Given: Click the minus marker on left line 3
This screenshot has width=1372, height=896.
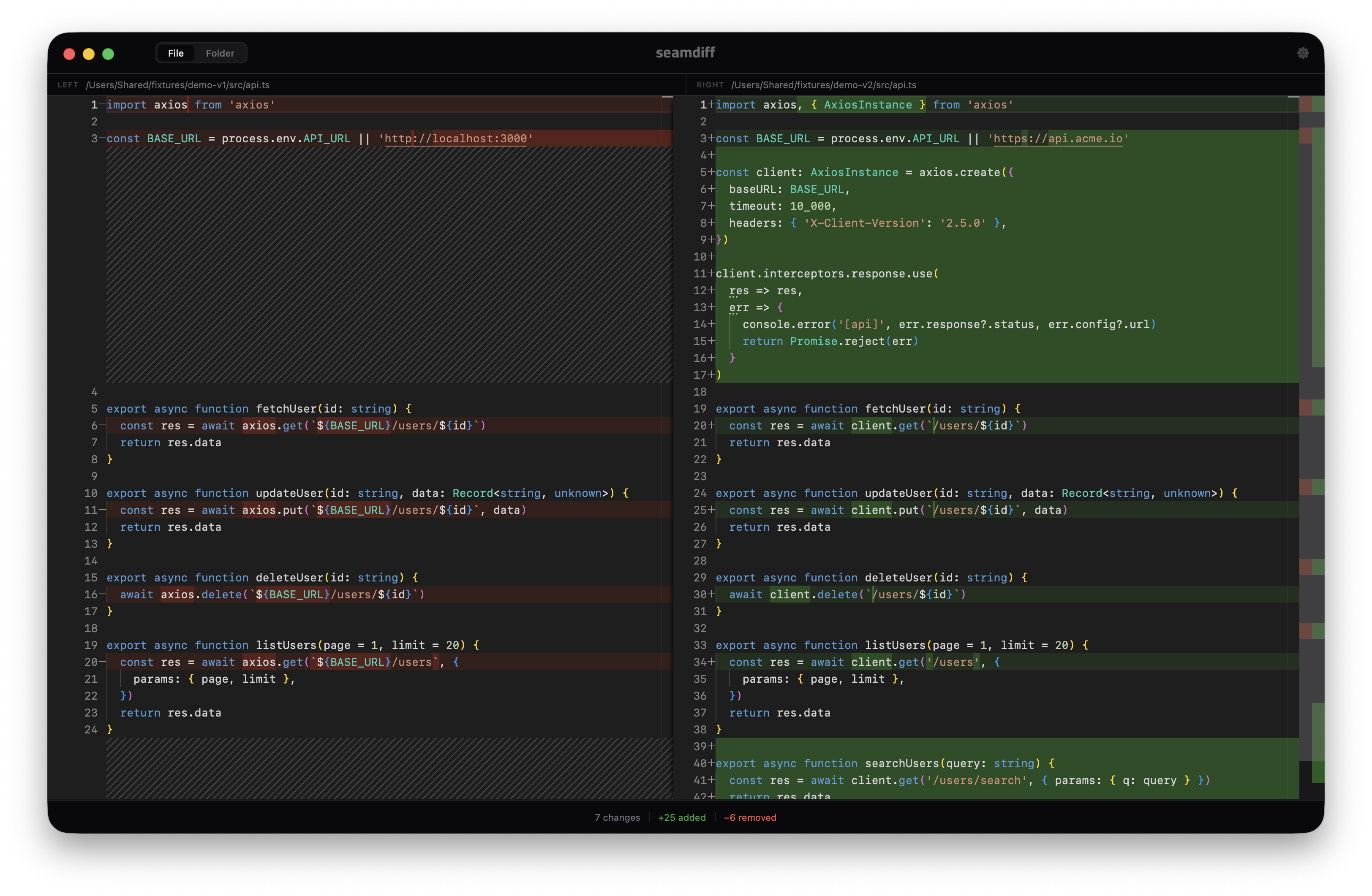Looking at the screenshot, I should click(102, 138).
